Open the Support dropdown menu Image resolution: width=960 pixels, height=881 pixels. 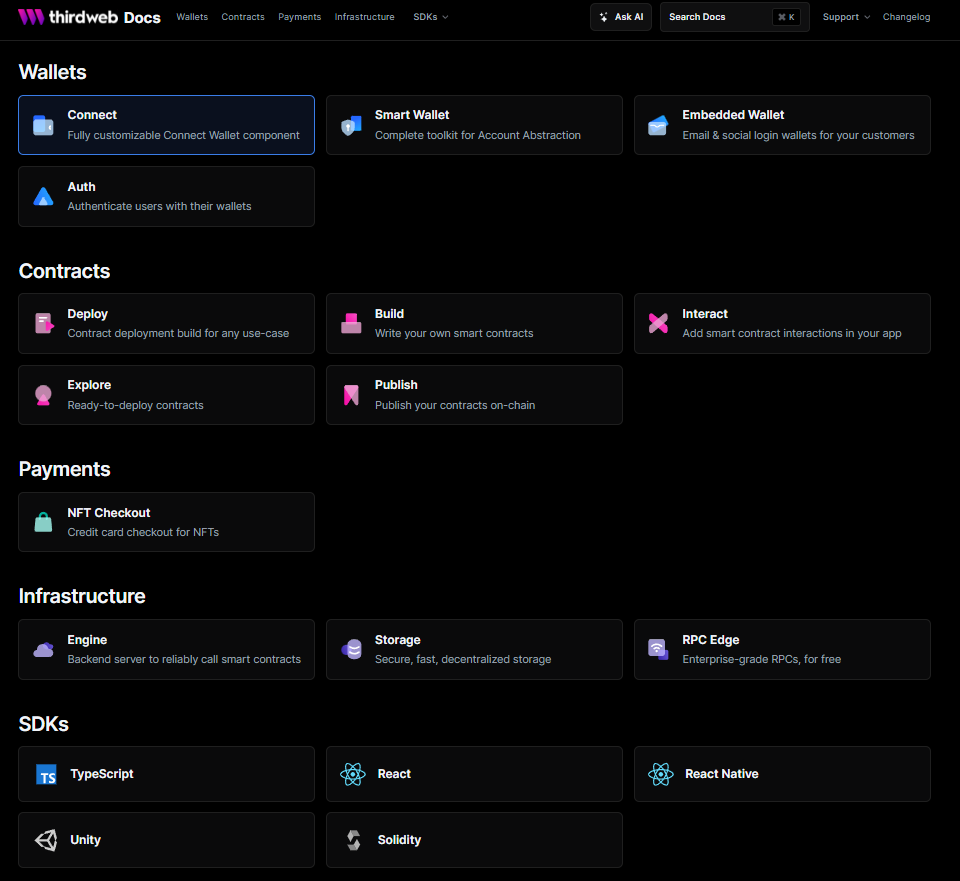(x=845, y=17)
